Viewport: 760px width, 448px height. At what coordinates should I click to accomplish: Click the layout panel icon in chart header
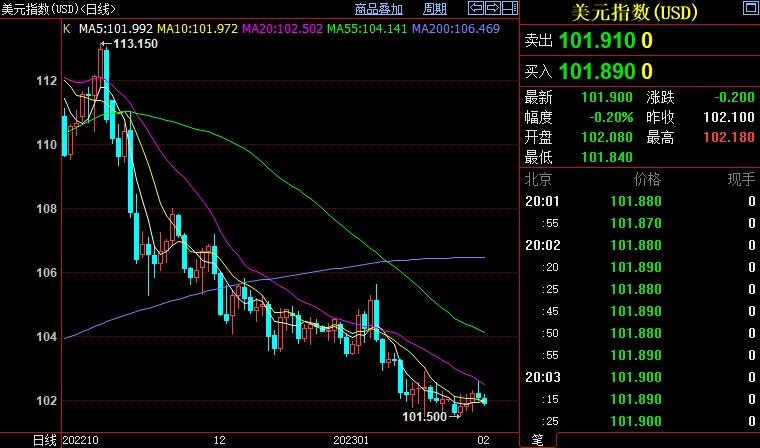508,9
